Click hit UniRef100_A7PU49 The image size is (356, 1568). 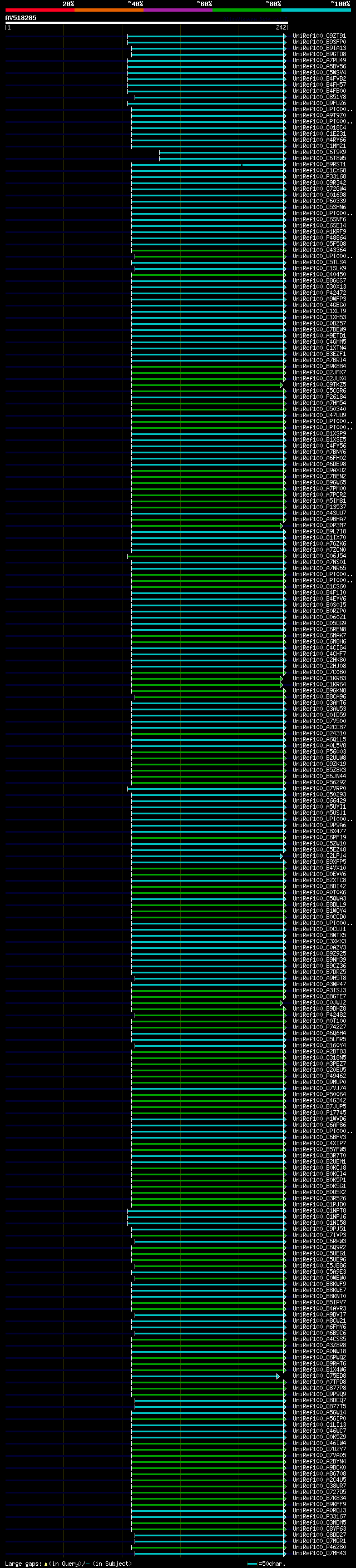319,60
